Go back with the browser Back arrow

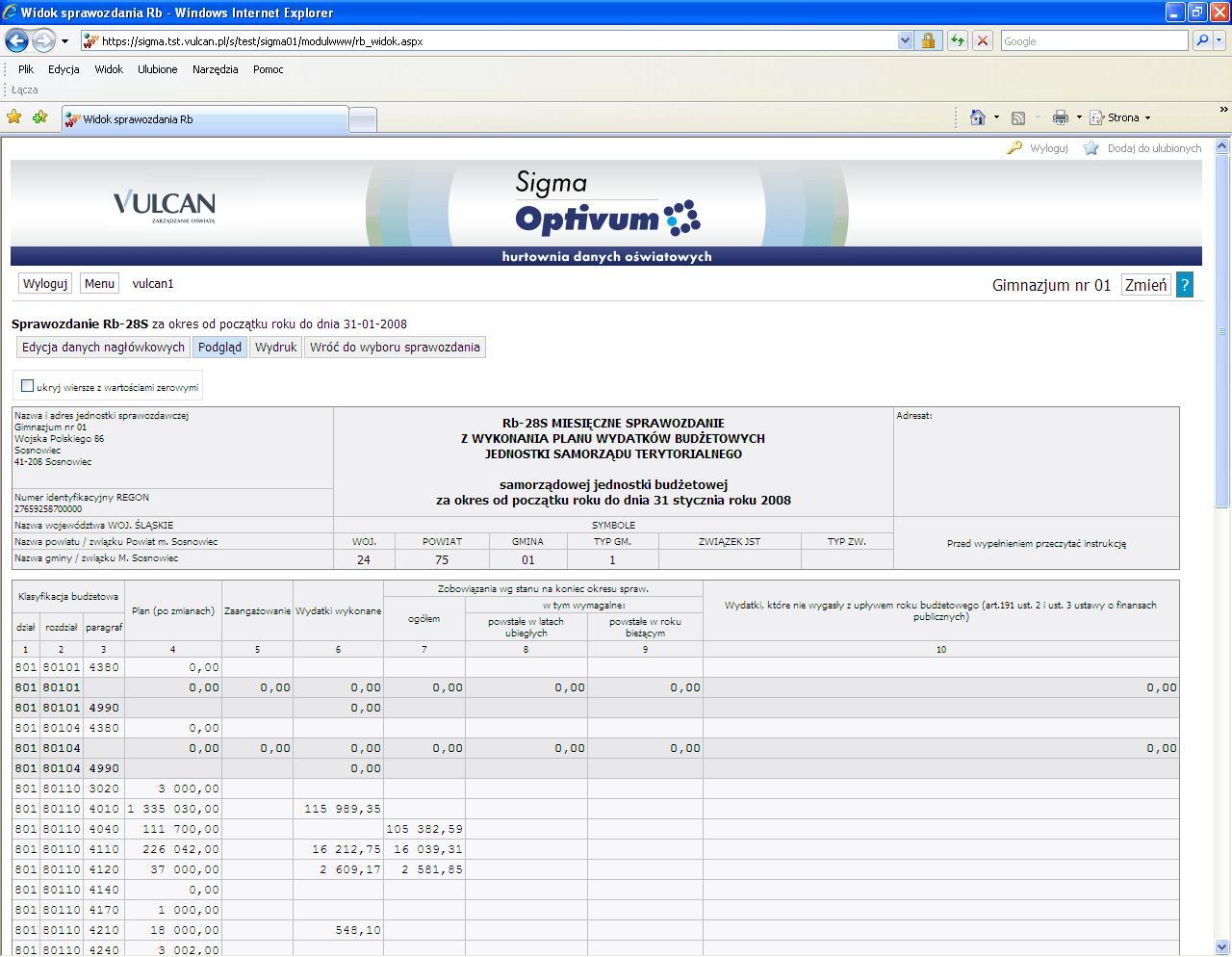[x=16, y=40]
